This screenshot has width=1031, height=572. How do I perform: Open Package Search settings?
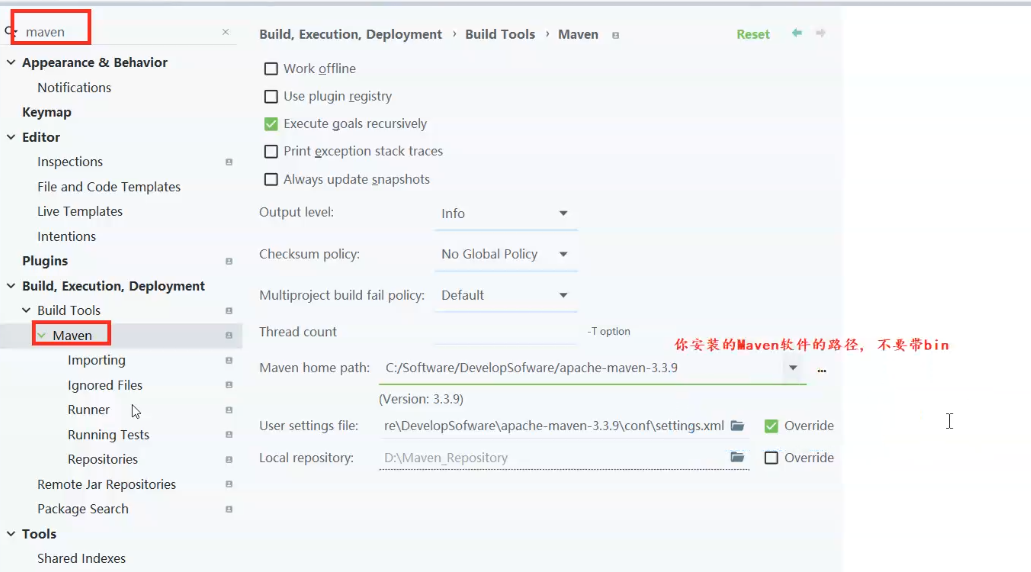(x=83, y=509)
